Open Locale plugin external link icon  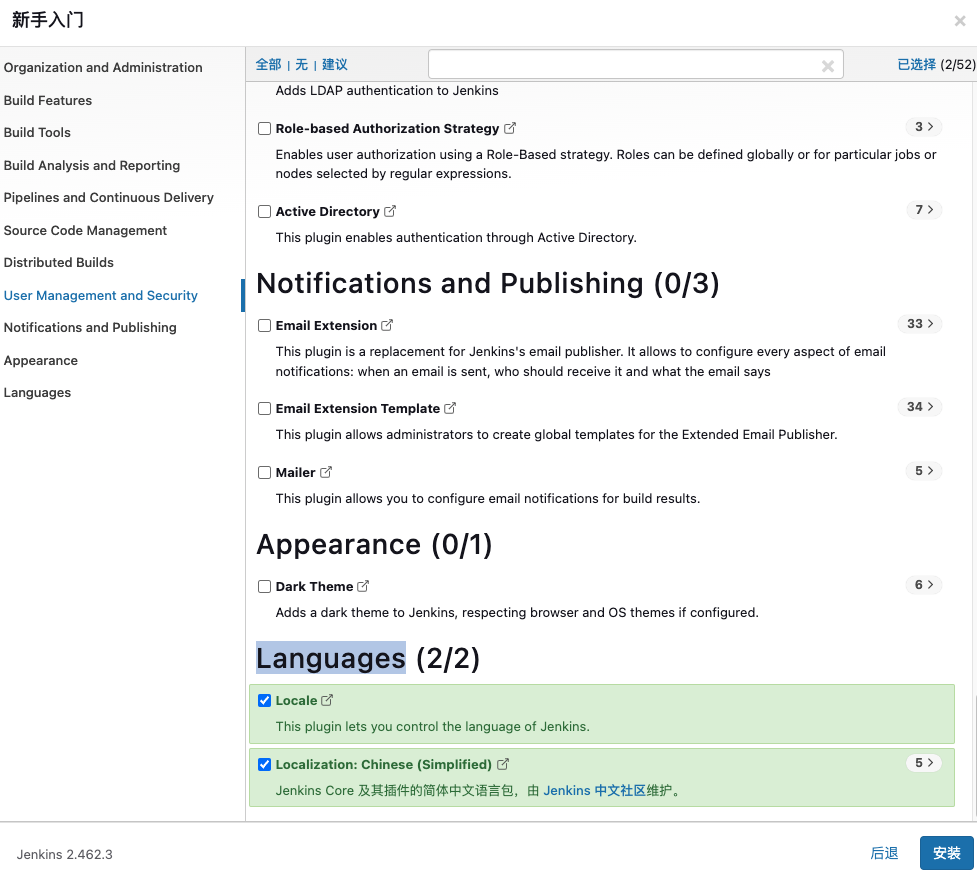tap(327, 700)
